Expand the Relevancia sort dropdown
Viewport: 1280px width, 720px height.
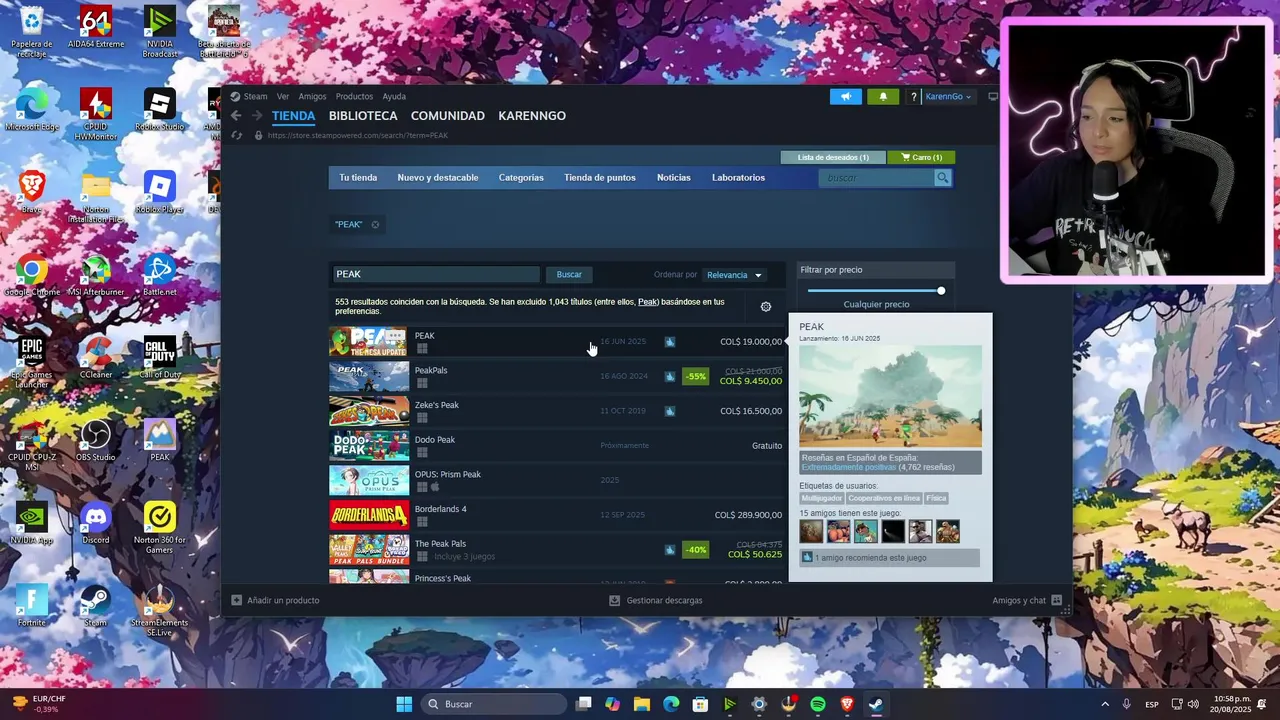(734, 275)
